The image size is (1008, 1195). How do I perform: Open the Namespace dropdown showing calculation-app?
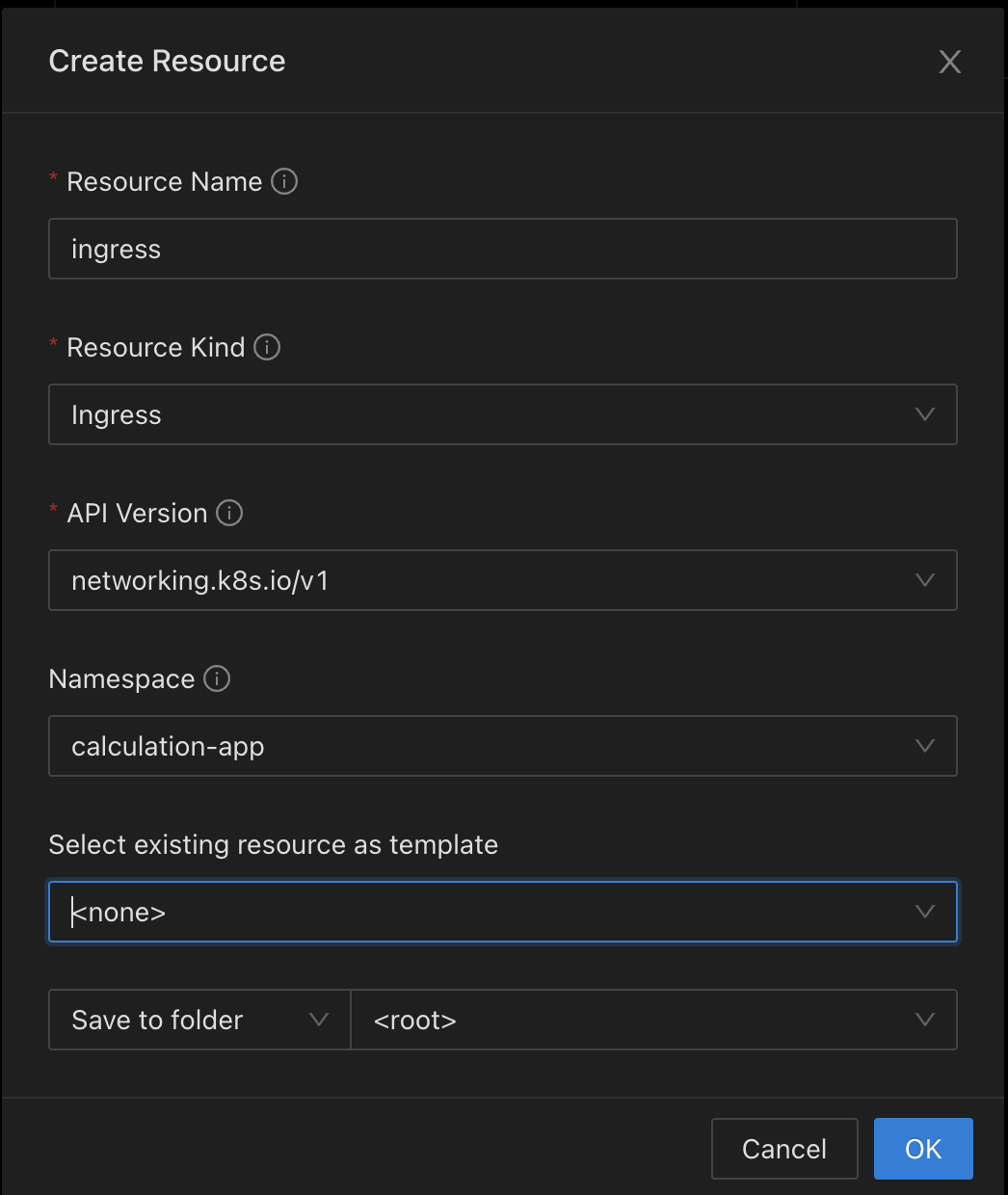pos(502,746)
